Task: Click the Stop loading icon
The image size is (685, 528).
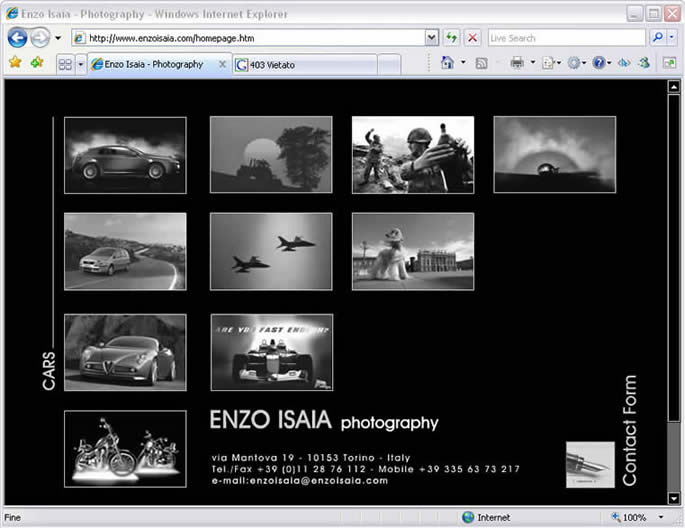Action: coord(472,38)
